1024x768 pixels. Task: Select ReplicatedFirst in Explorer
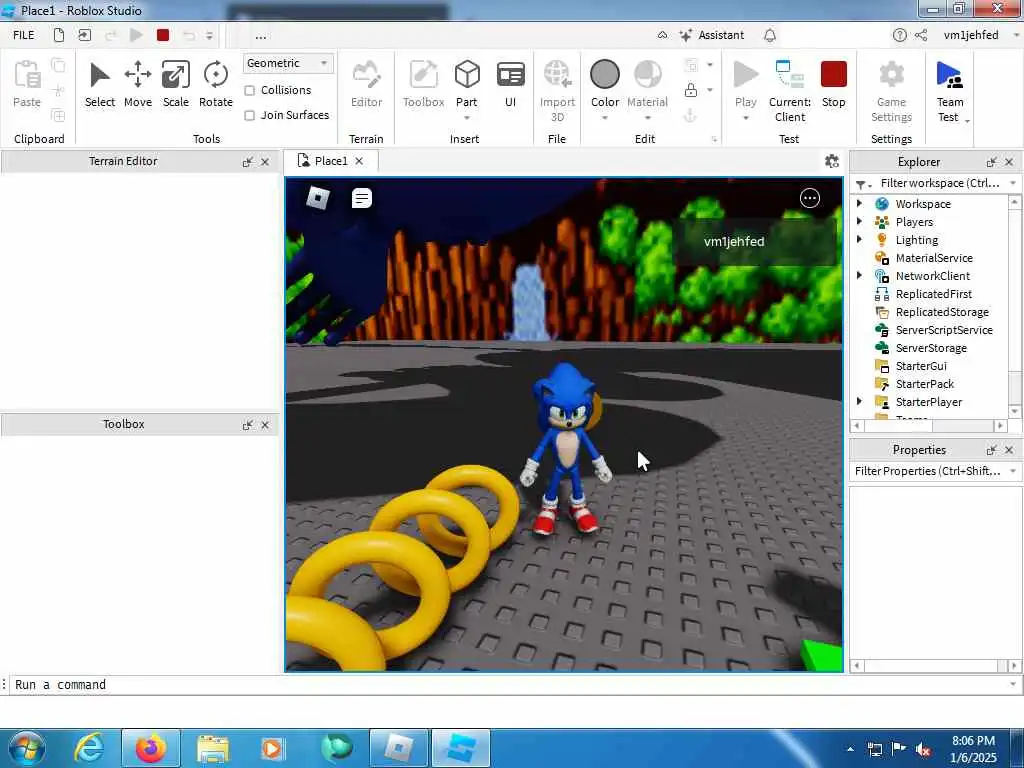click(x=933, y=294)
